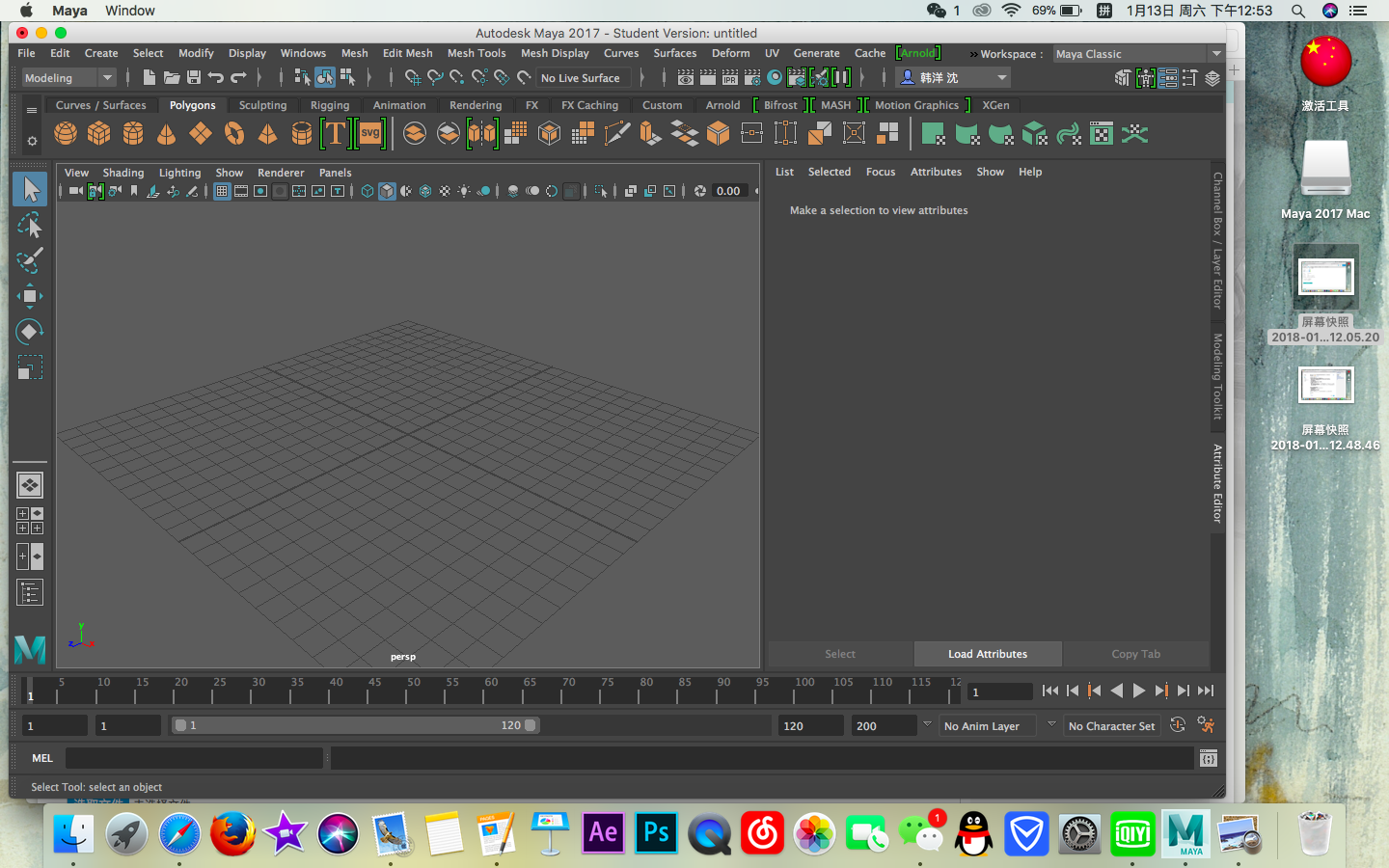Activate the Rotate tool in the toolbox
The width and height of the screenshot is (1389, 868).
point(30,332)
